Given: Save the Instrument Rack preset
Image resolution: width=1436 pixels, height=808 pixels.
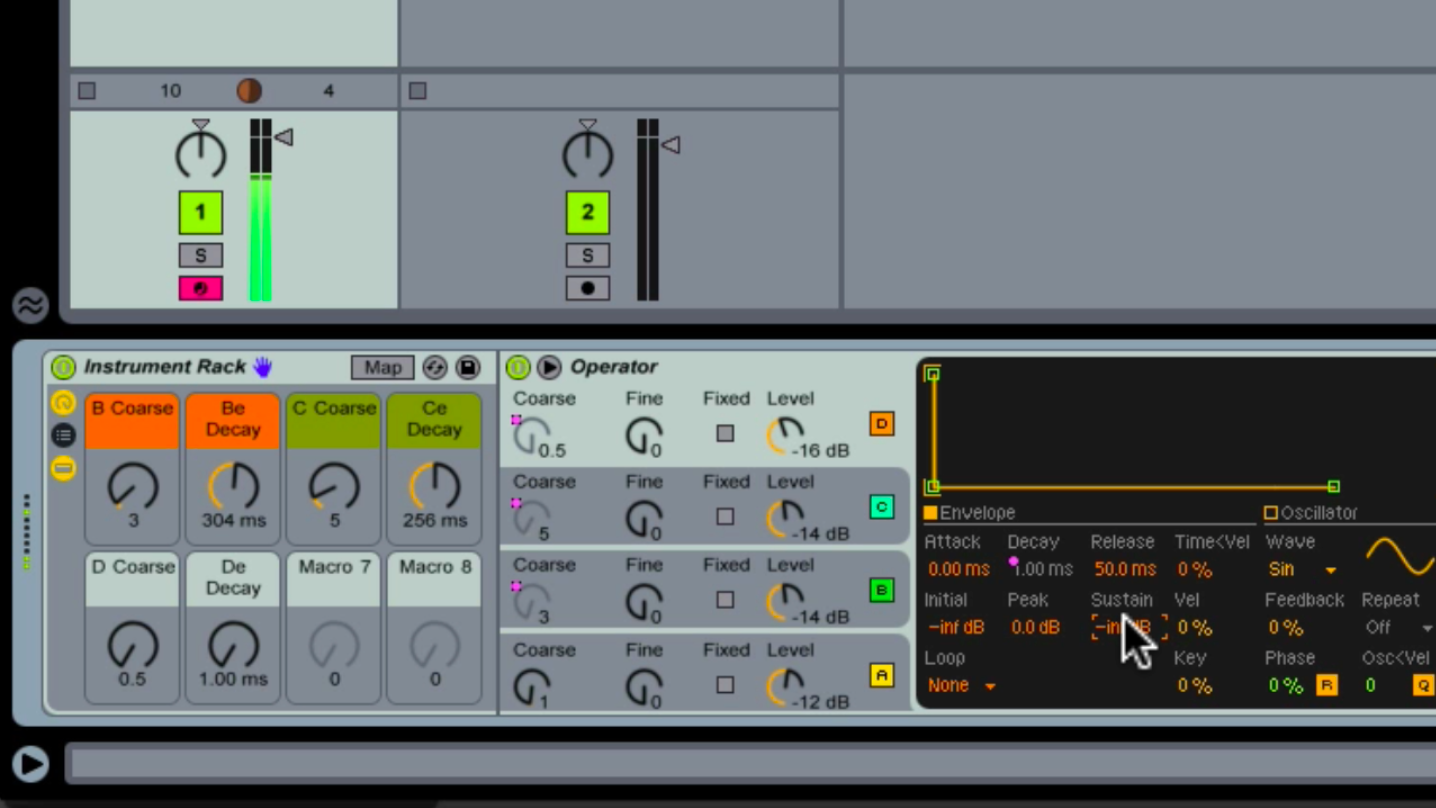Looking at the screenshot, I should [x=468, y=367].
